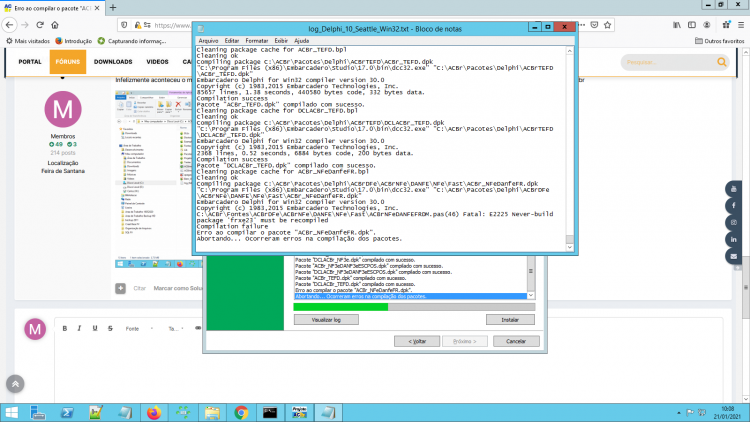Toggle bold in the reply editor
750x422 pixels.
point(65,328)
